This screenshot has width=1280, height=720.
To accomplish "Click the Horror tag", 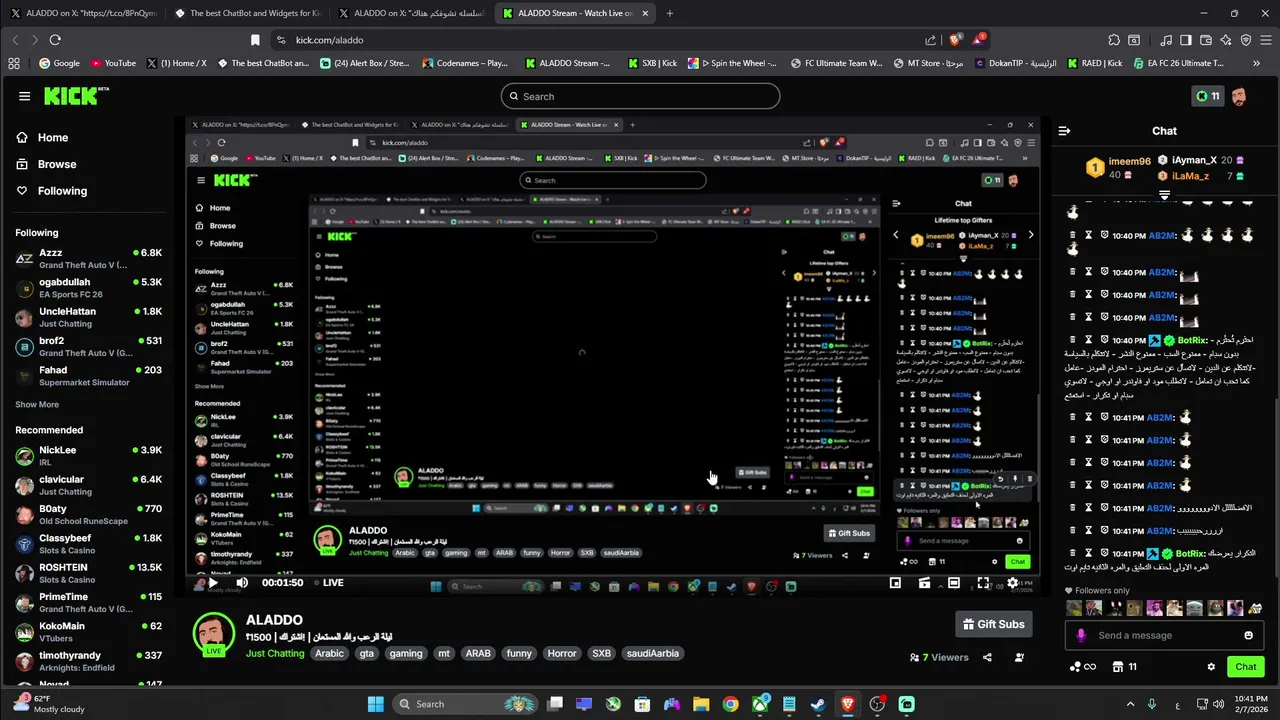I will (x=562, y=653).
